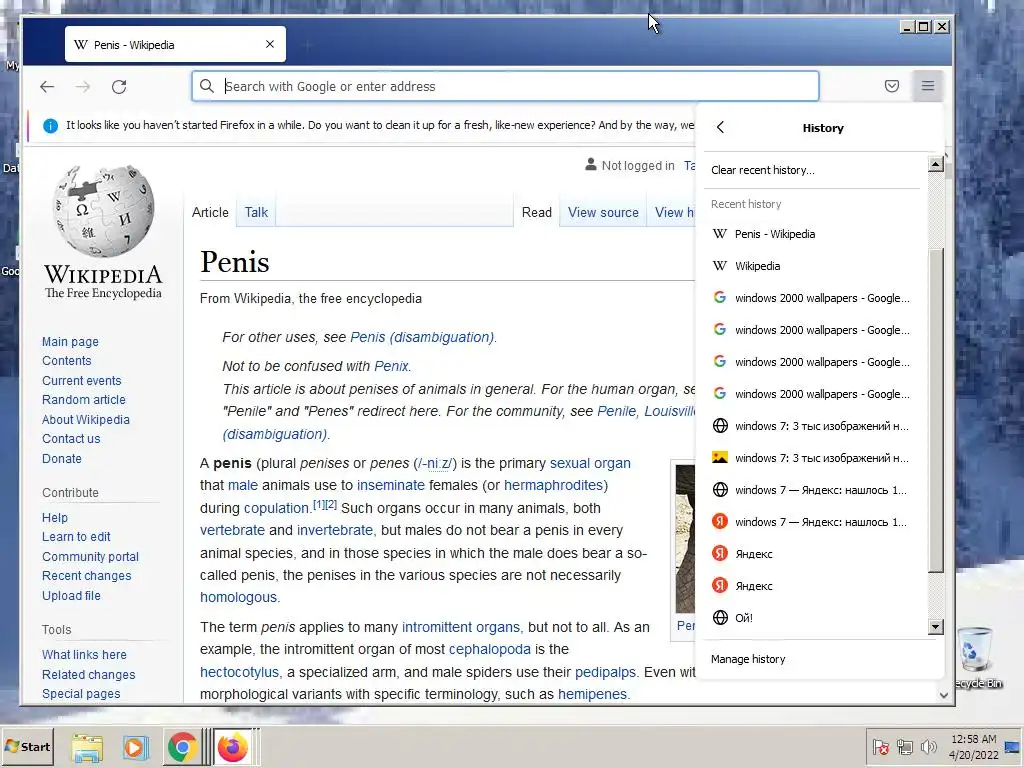Close the Penis - Wikipedia tab
Screen dimensions: 1024x768
[270, 44]
